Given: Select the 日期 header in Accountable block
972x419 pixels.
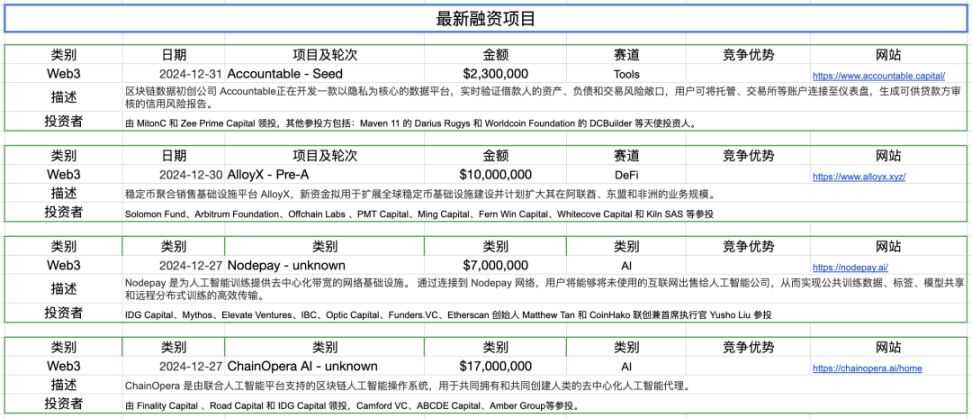Looking at the screenshot, I should coord(174,55).
